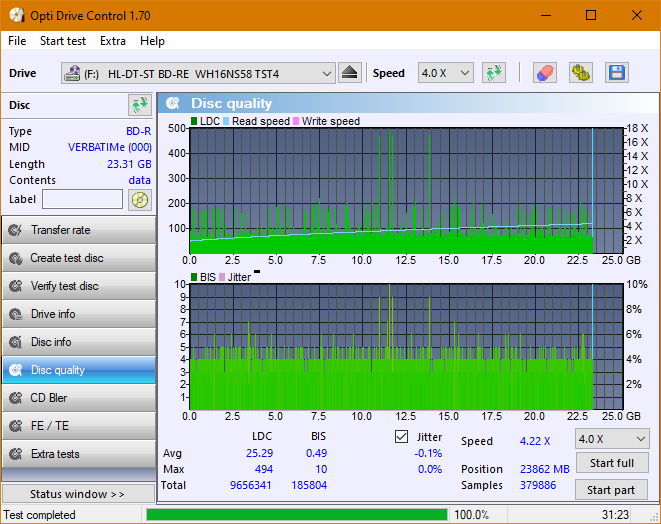Click the Jitter legend swatch
661x524 pixels.
point(222,277)
